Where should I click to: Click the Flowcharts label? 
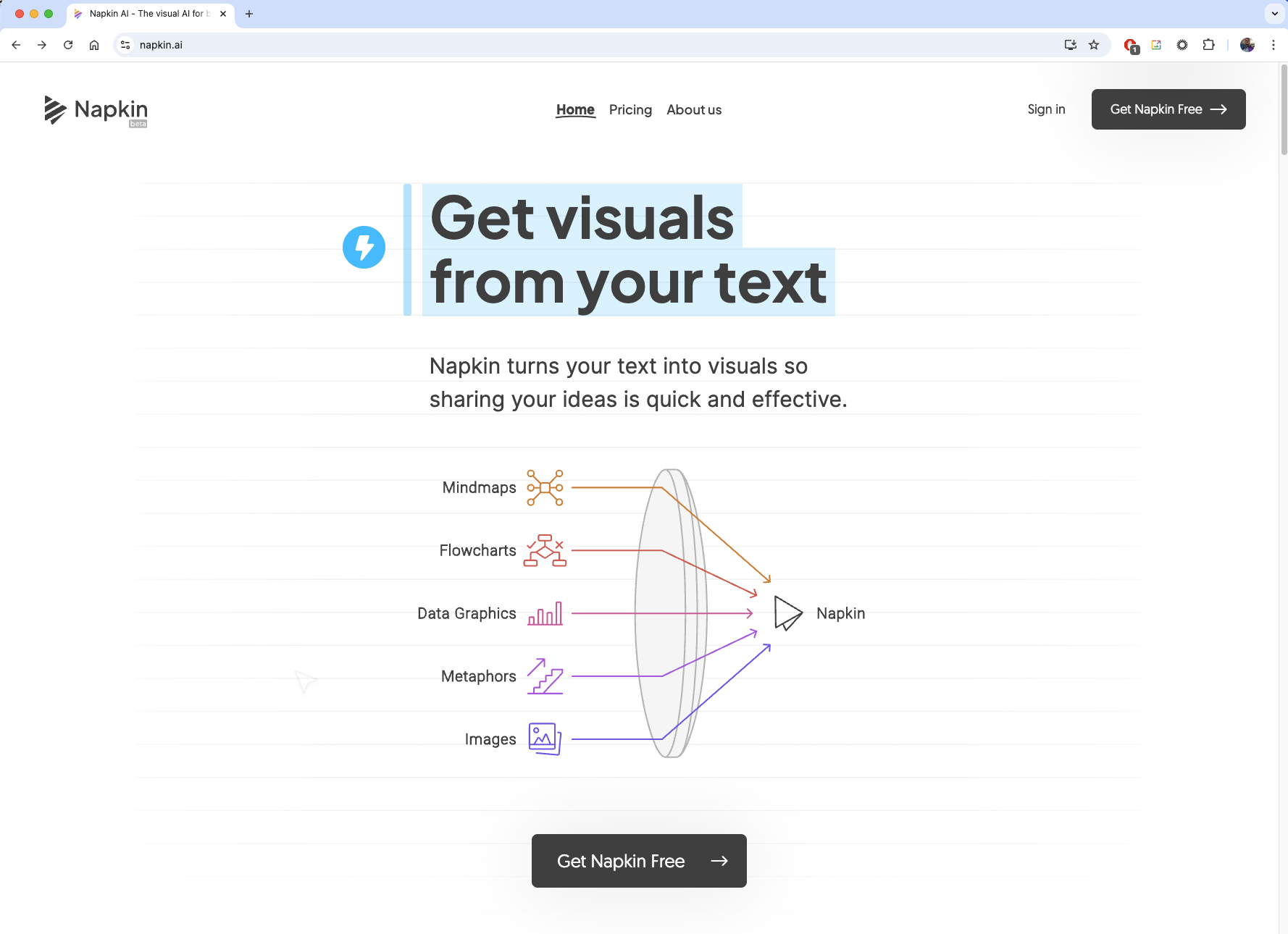478,551
